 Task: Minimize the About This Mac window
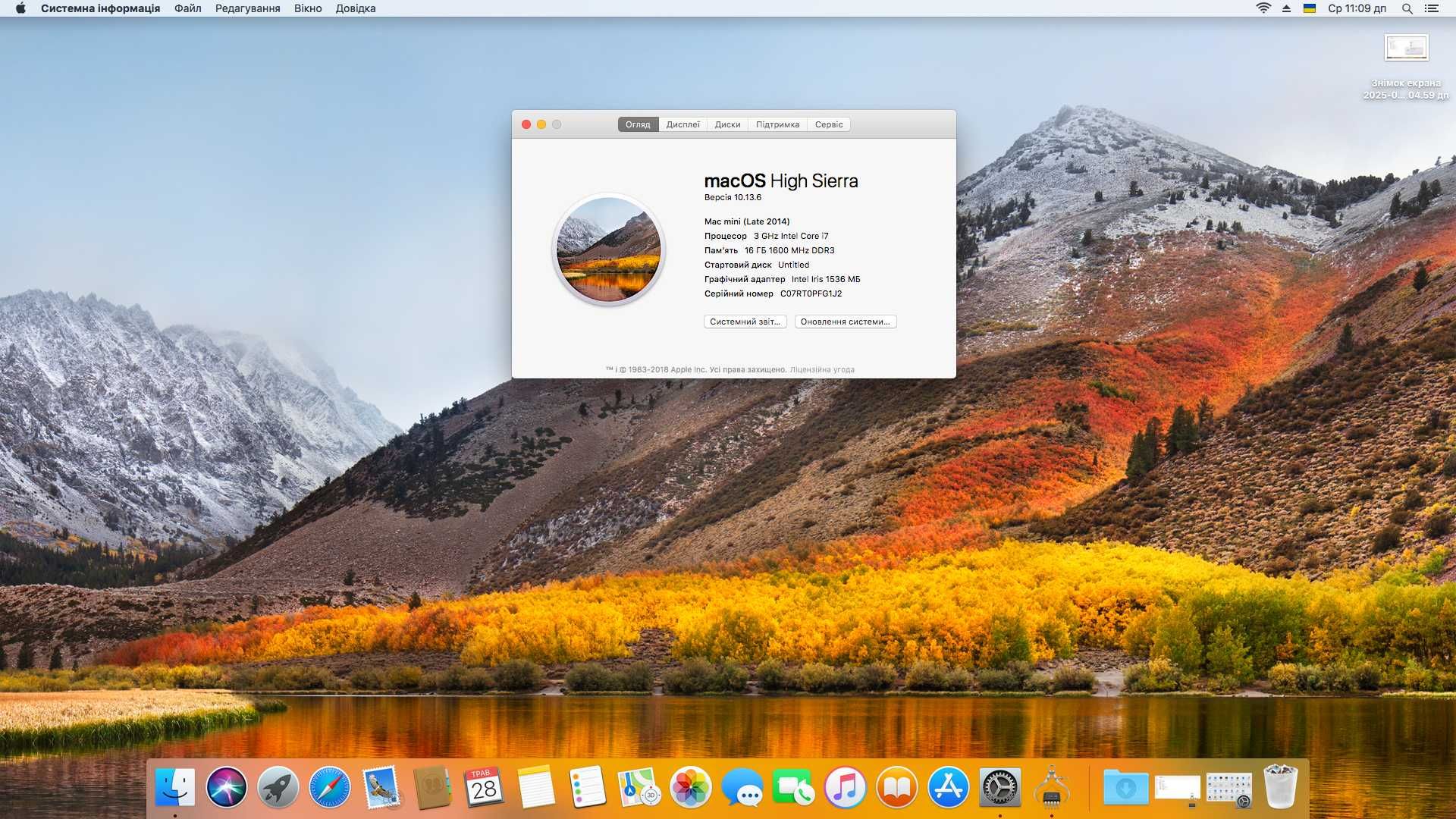(541, 124)
